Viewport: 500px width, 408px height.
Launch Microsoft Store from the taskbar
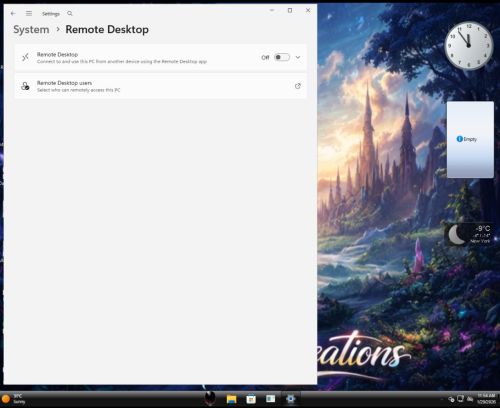point(251,399)
